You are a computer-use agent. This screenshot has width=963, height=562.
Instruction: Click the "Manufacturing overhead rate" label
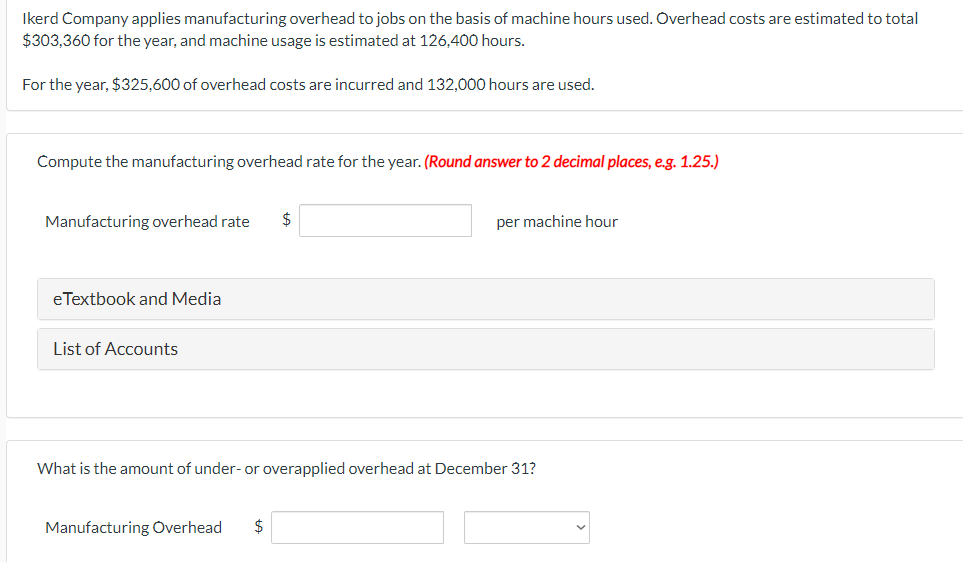[x=147, y=222]
